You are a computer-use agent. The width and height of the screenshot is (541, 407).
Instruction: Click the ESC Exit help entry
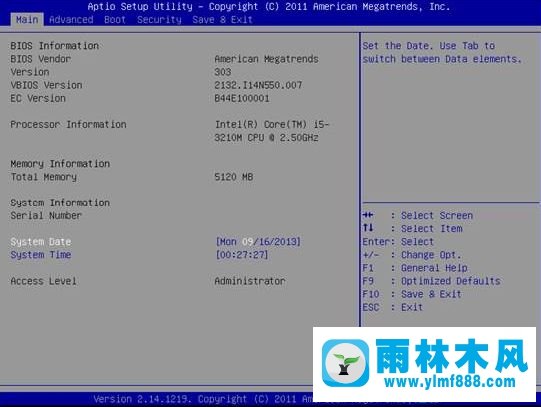[x=392, y=307]
